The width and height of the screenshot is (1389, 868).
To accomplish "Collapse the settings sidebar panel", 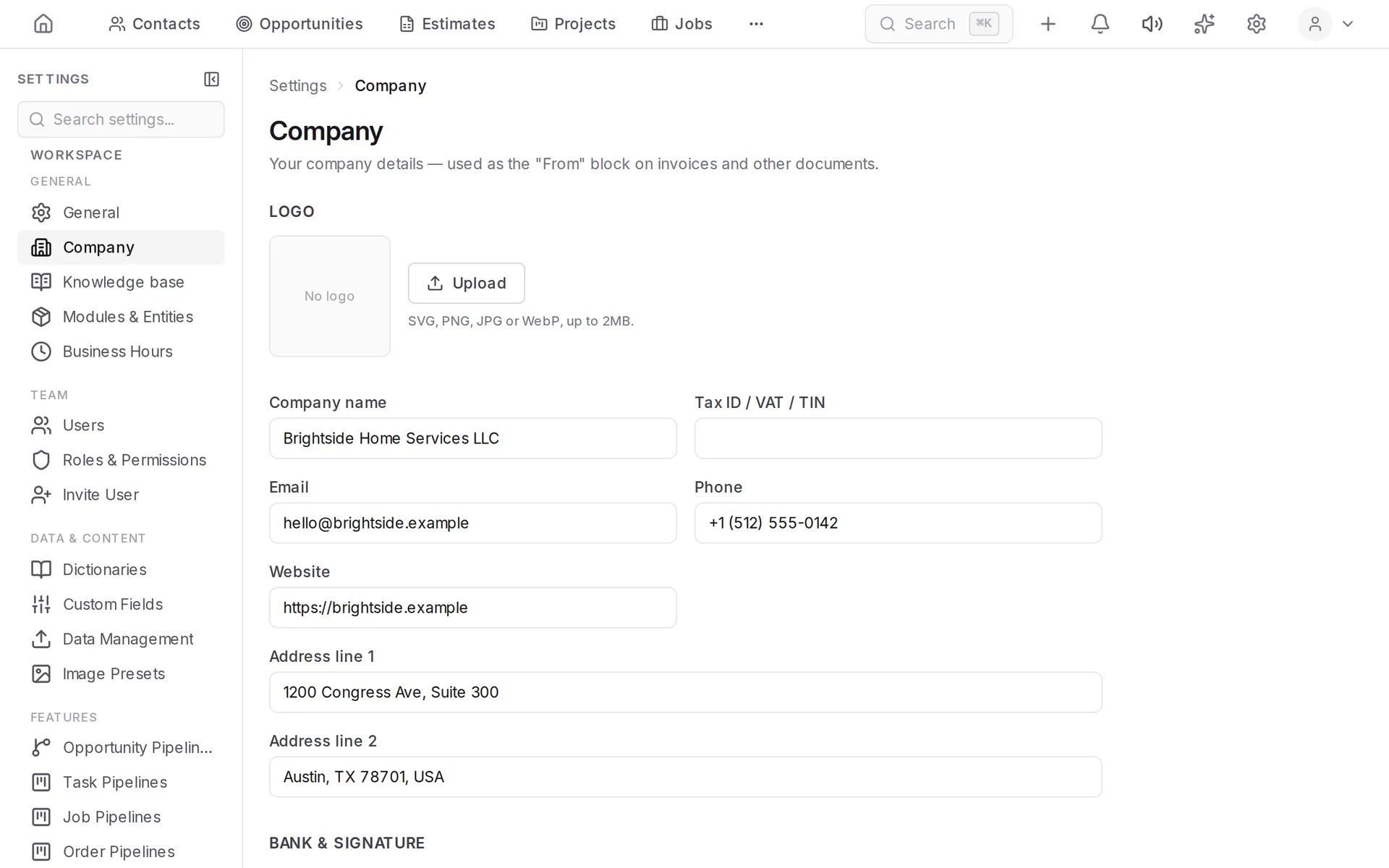I will (x=211, y=79).
